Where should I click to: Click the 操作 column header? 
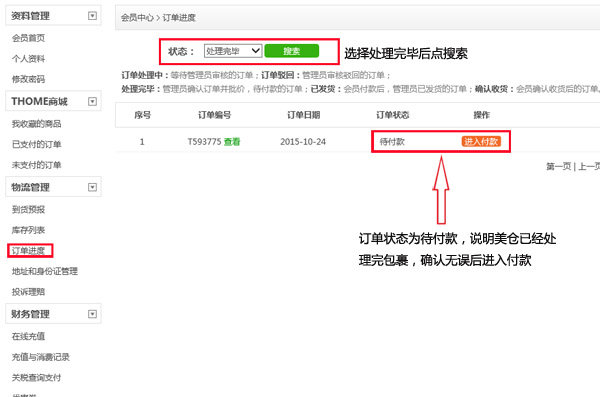click(481, 115)
